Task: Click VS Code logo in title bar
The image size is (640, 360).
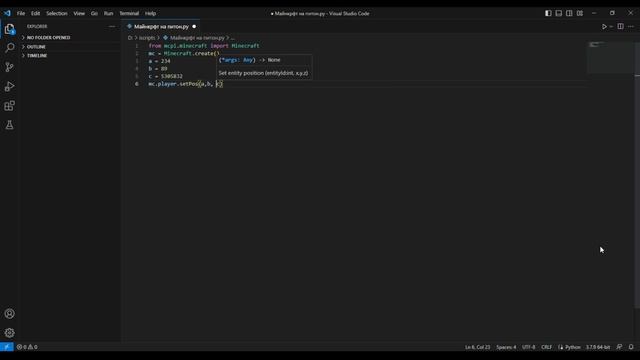Action: point(7,13)
